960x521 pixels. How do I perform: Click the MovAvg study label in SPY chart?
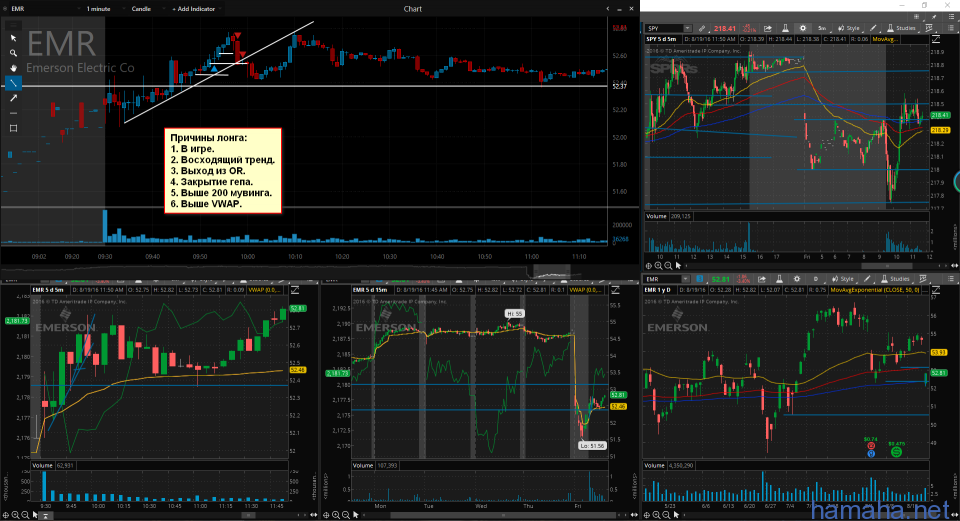click(886, 39)
